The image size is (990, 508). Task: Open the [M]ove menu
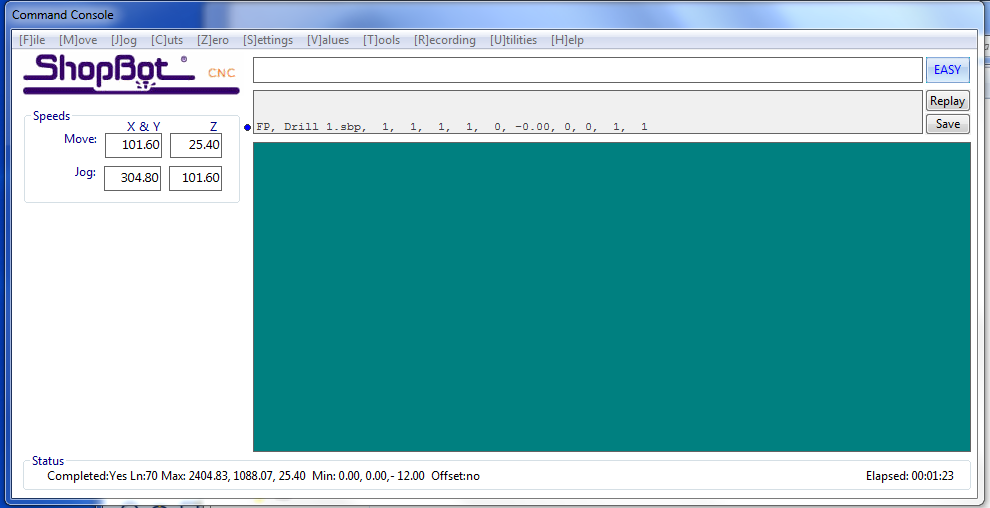(x=78, y=40)
